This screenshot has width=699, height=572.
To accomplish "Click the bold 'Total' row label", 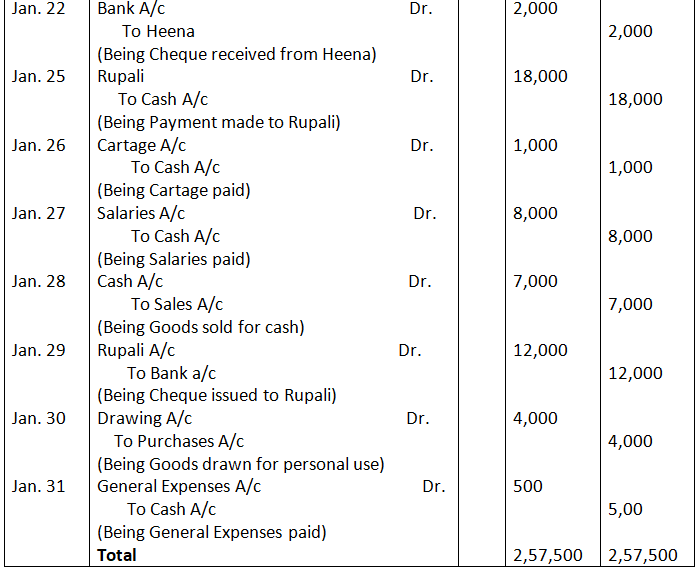I will coord(117,554).
